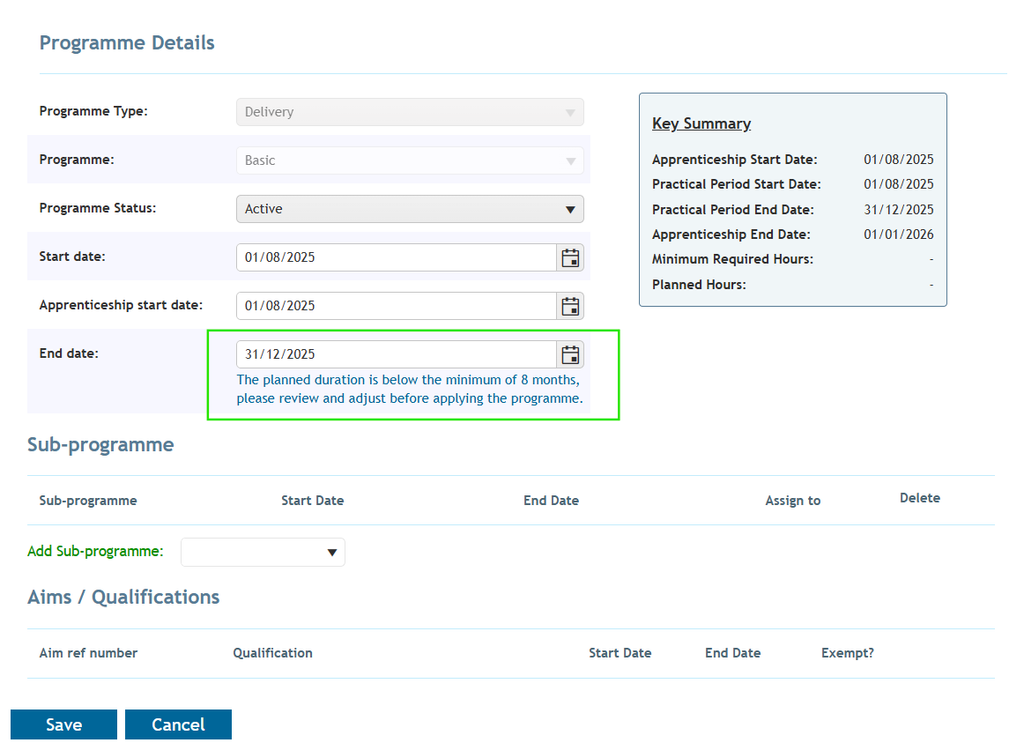The height and width of the screenshot is (751, 1024).
Task: Click the disabled Programme Basic dropdown
Action: pos(409,160)
